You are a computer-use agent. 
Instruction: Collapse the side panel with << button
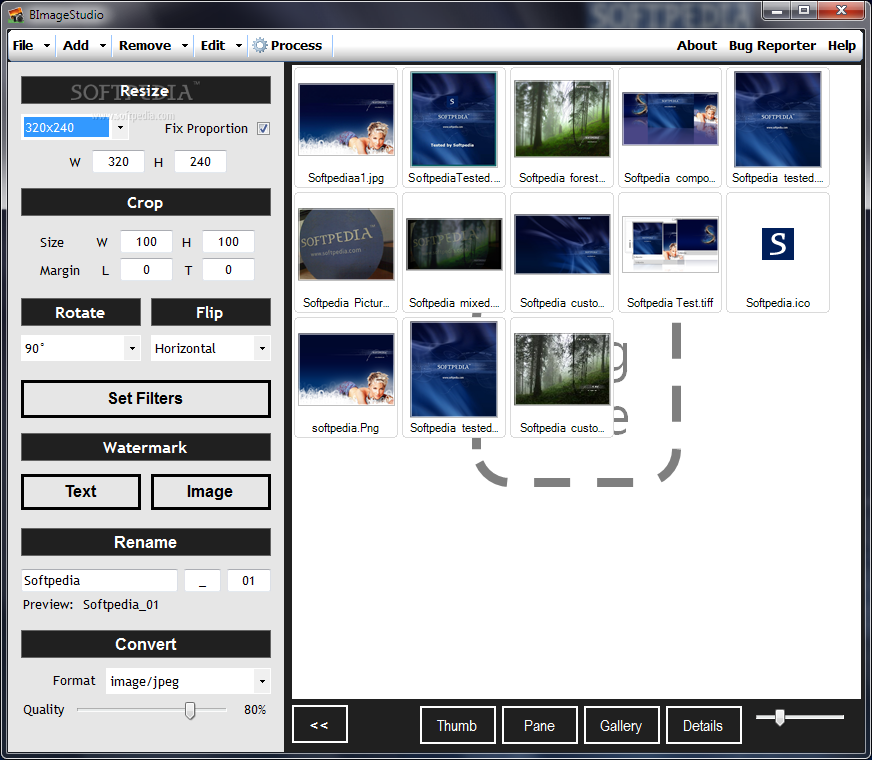(x=320, y=724)
